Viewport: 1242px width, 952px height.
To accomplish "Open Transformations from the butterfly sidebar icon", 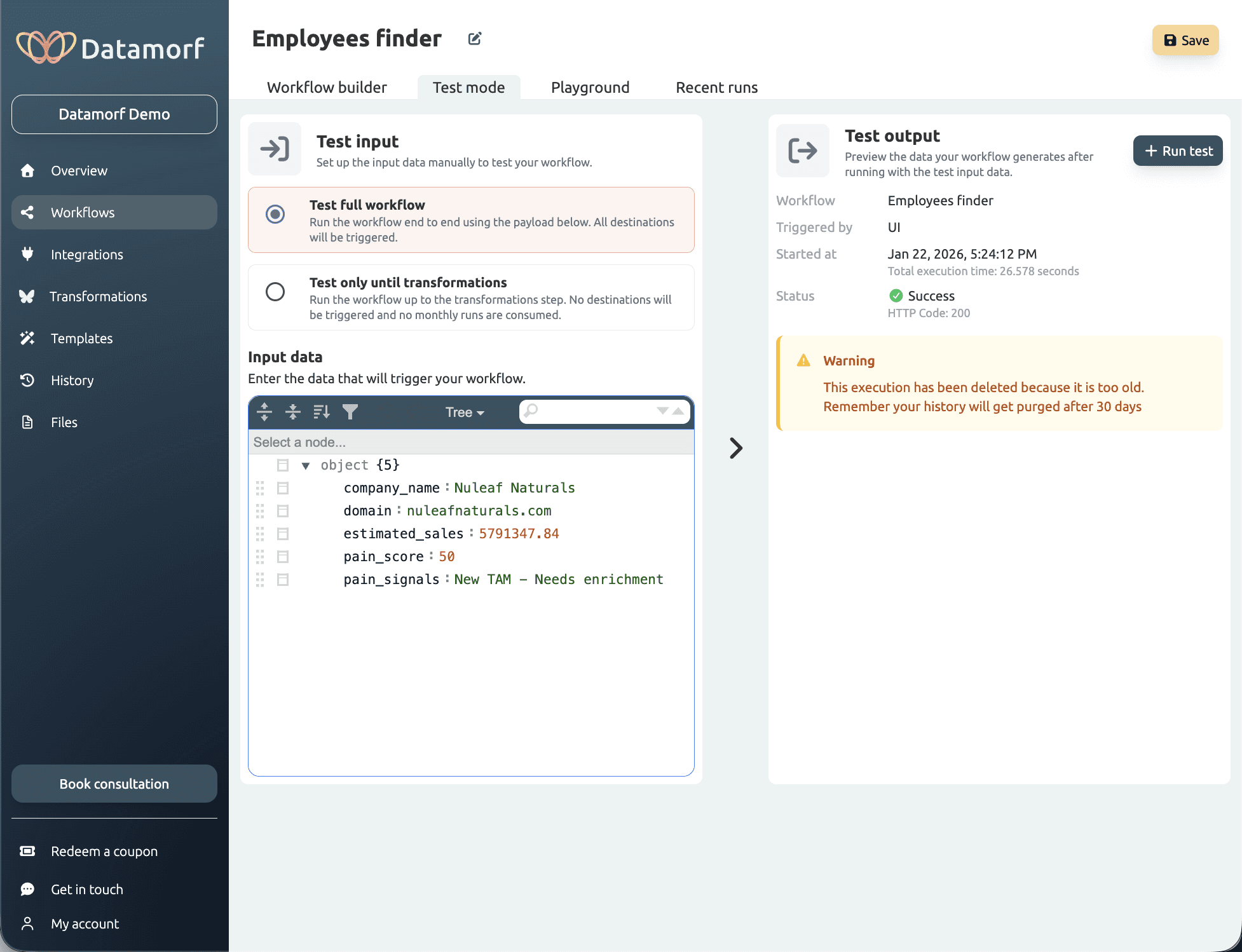I will [x=27, y=296].
